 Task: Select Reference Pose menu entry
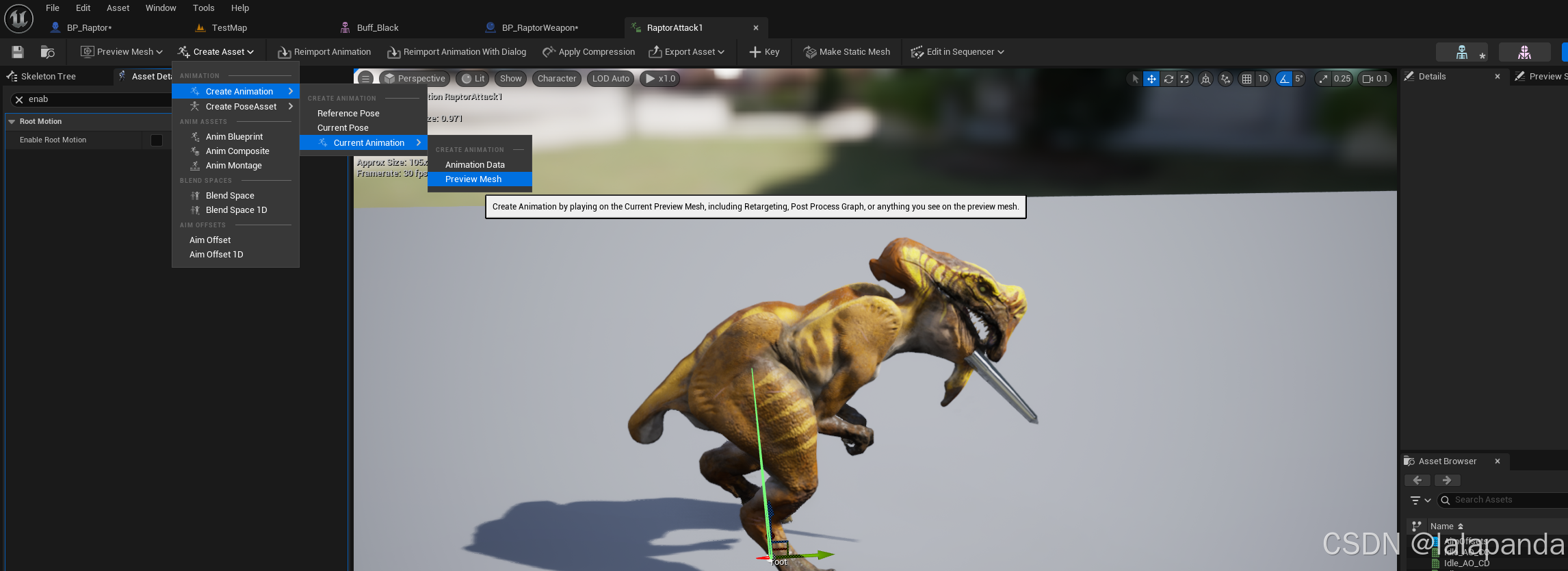coord(363,114)
